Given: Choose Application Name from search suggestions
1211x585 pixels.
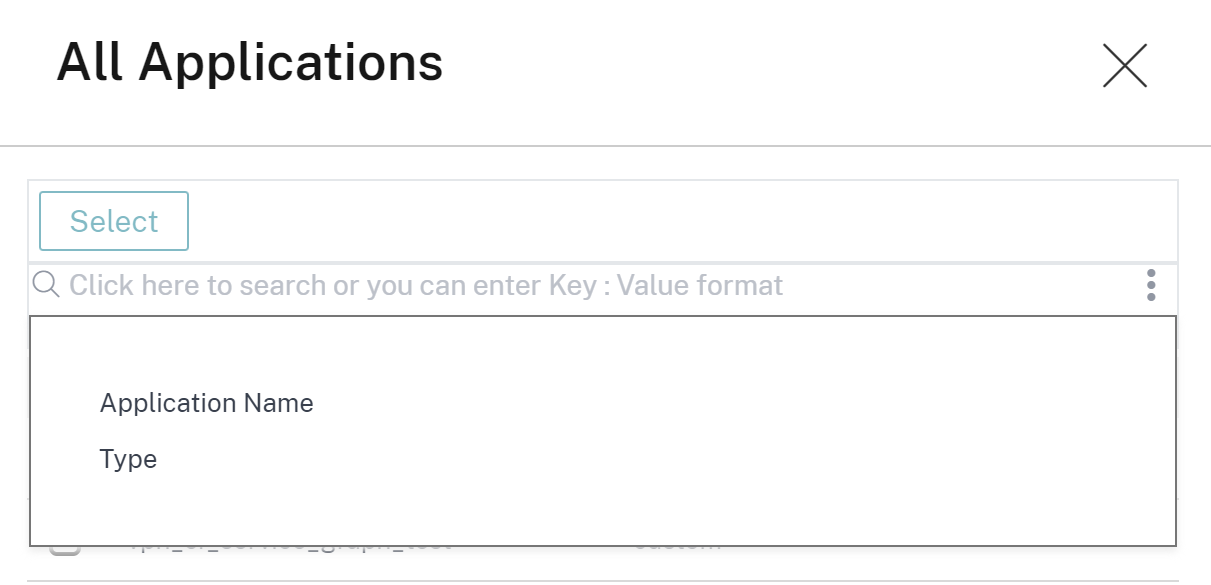Looking at the screenshot, I should (207, 403).
